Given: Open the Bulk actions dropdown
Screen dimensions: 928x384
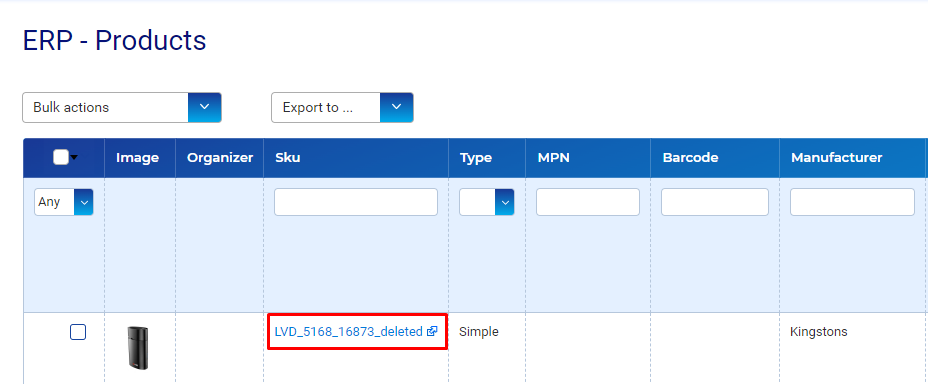Looking at the screenshot, I should (122, 107).
